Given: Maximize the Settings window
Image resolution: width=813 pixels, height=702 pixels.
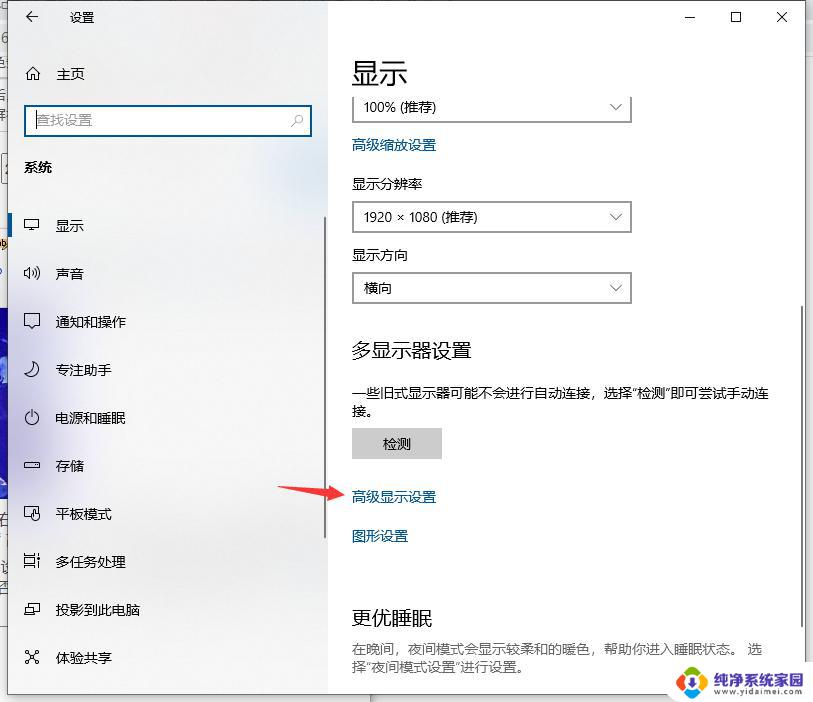Looking at the screenshot, I should coord(736,17).
